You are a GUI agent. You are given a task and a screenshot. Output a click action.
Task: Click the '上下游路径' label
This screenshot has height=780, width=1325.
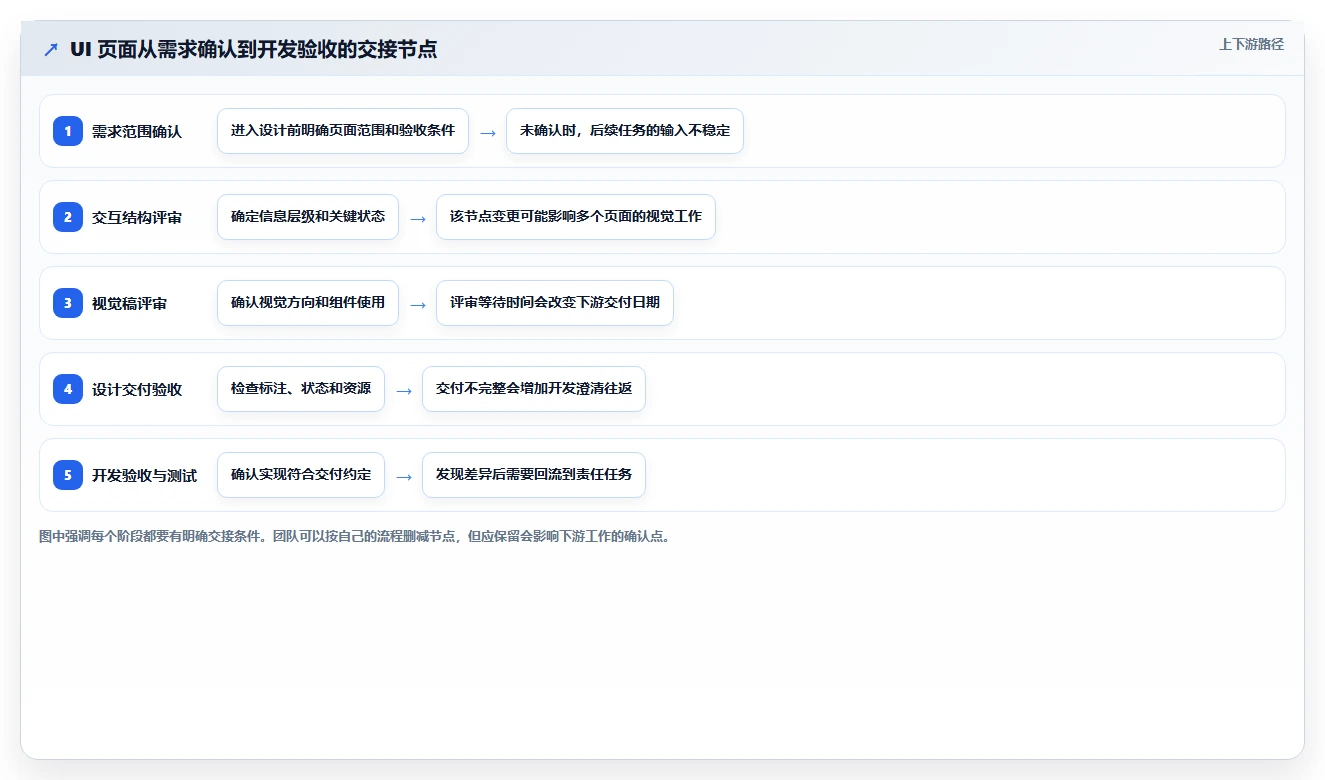(1251, 44)
